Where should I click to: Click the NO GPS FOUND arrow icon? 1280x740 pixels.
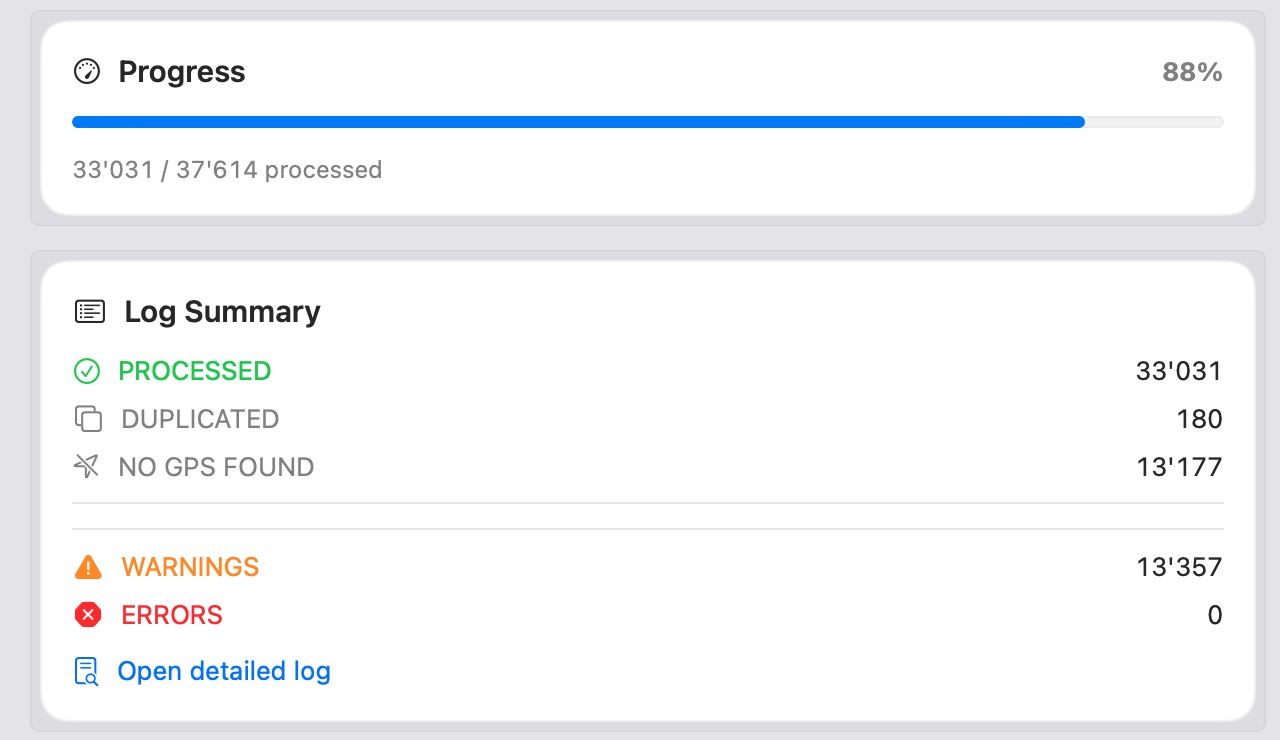pyautogui.click(x=88, y=467)
